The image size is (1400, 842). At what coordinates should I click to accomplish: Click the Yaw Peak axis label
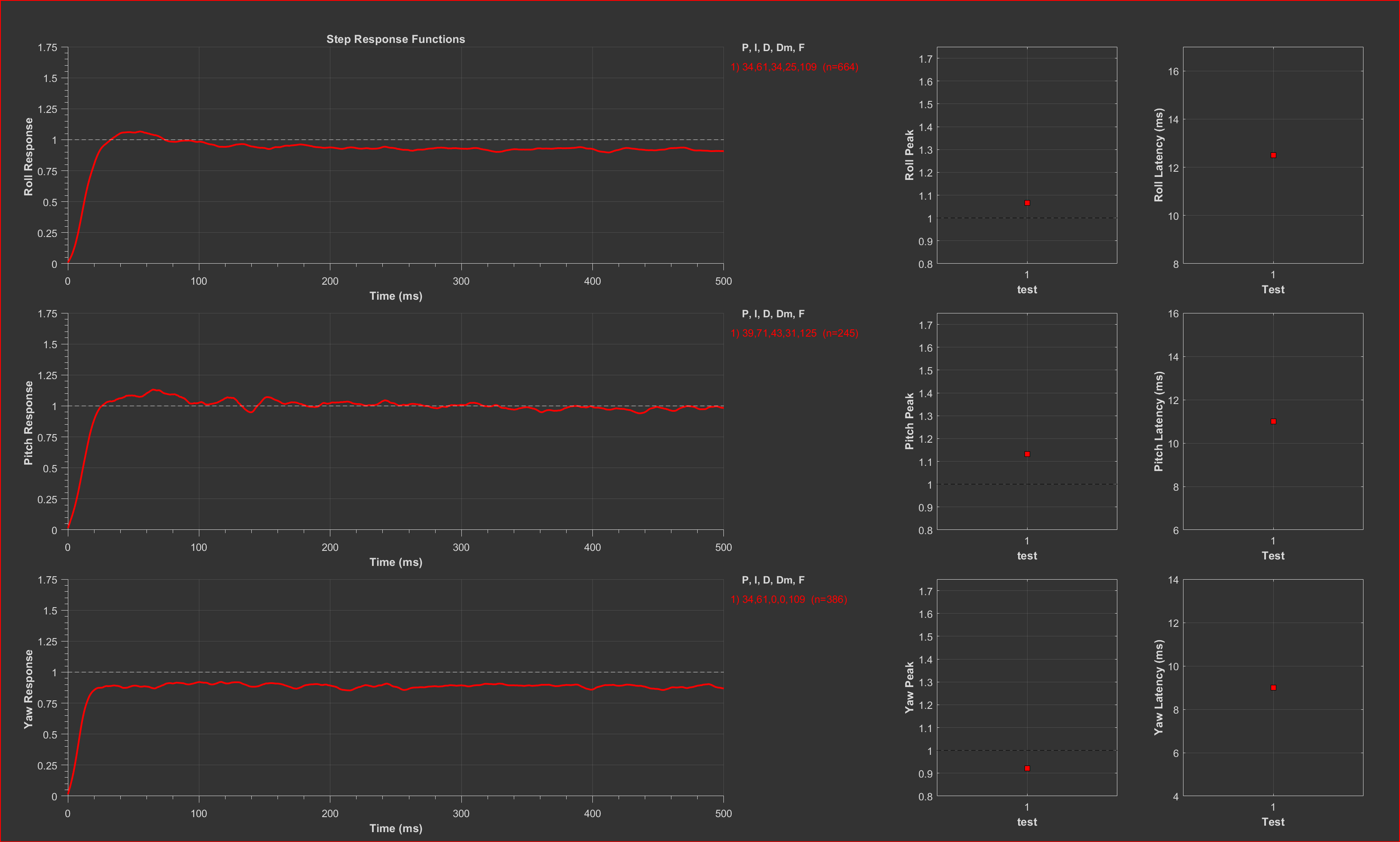[909, 687]
